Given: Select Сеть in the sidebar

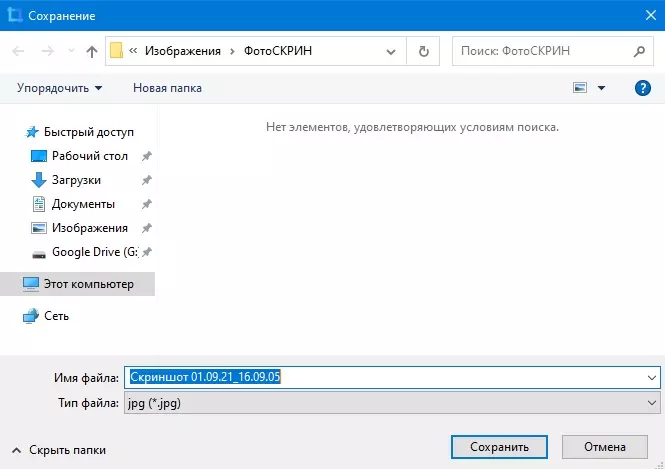Looking at the screenshot, I should point(56,316).
